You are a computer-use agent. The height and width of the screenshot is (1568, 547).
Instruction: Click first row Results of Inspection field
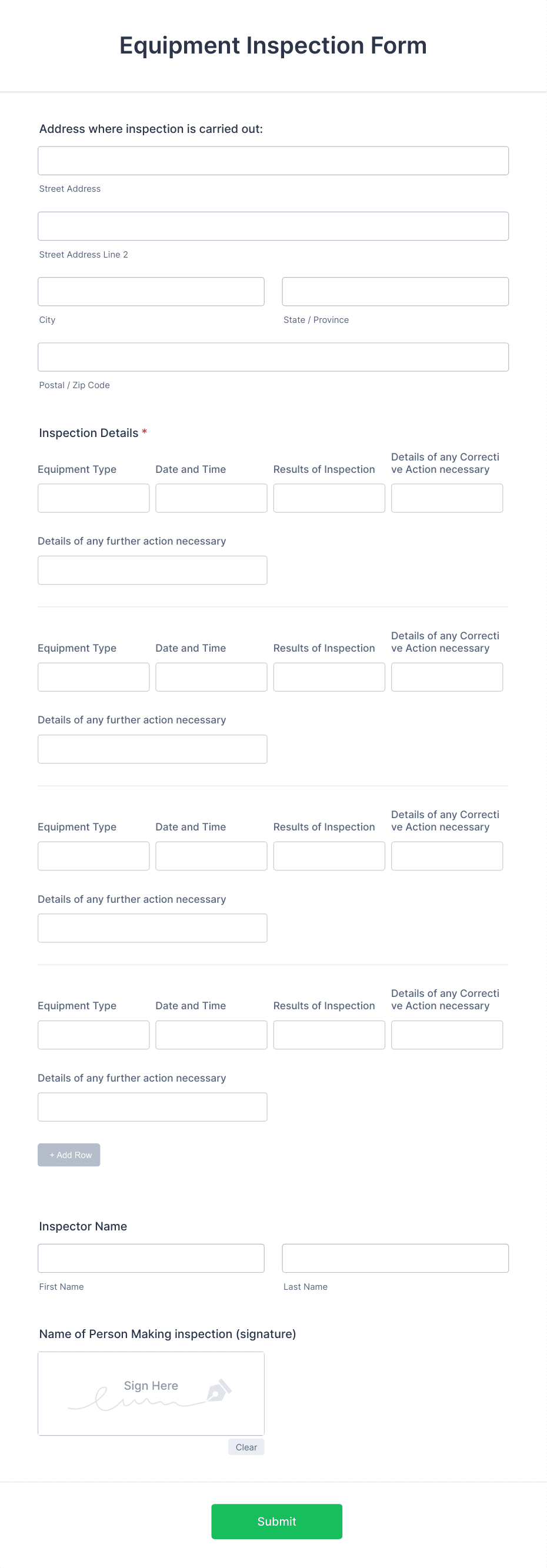pyautogui.click(x=329, y=498)
